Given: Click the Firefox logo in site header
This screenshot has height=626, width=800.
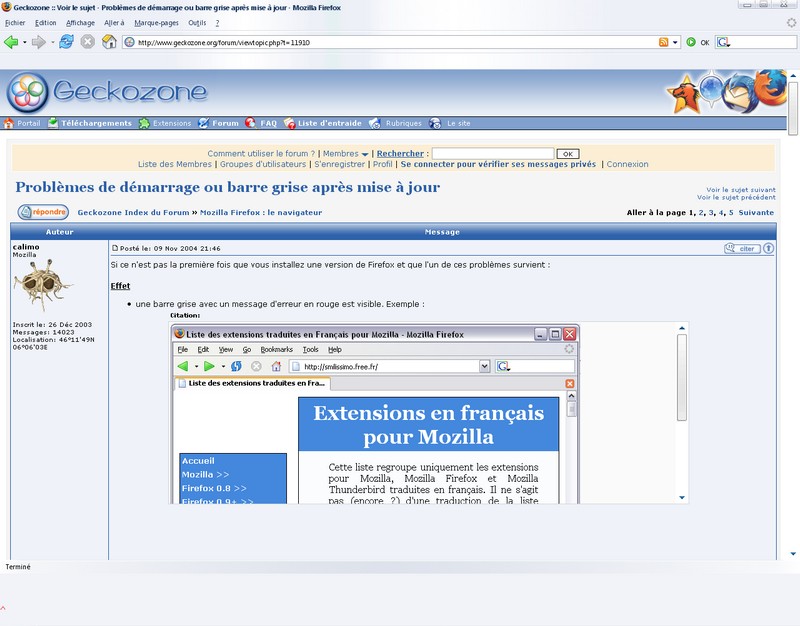Looking at the screenshot, I should coord(769,87).
